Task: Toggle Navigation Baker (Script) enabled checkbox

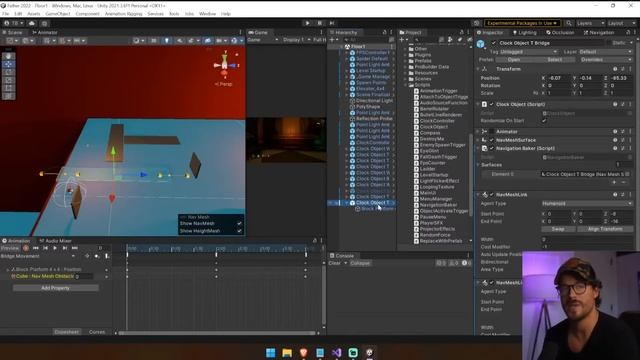Action: pos(491,148)
